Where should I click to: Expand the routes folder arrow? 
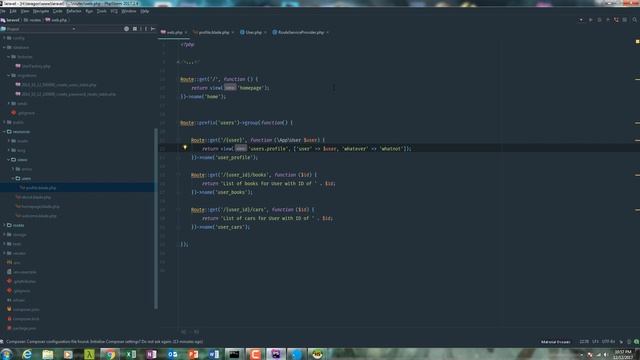tap(4, 225)
